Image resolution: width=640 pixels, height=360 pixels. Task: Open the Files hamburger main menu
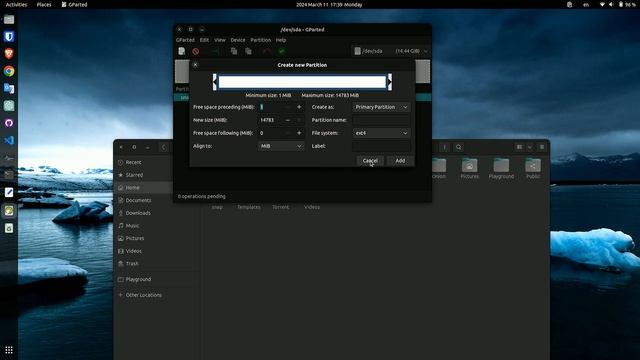pos(542,147)
